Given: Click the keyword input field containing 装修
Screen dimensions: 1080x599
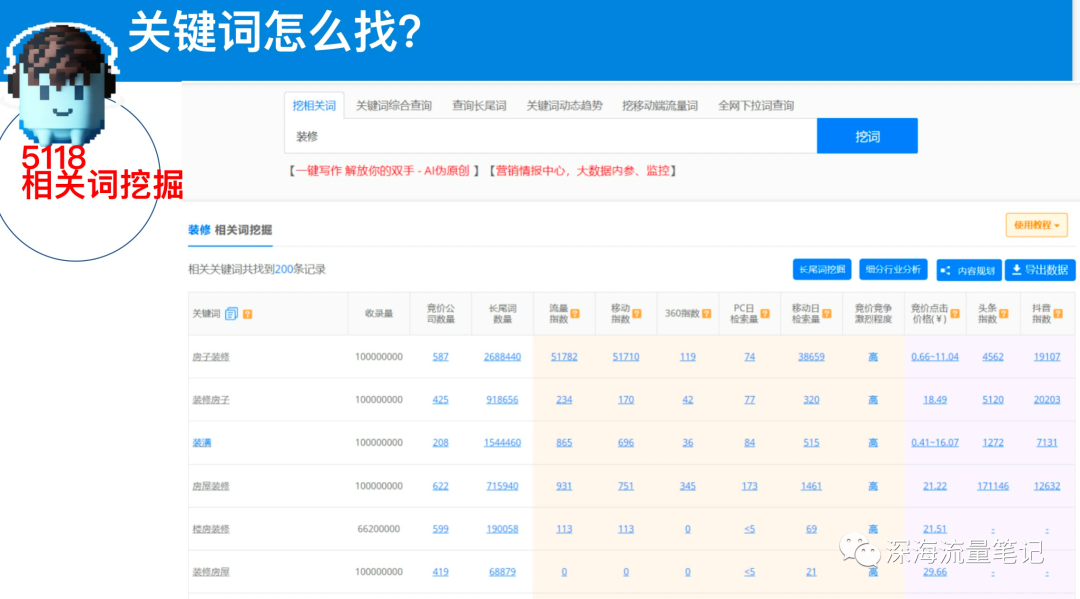Looking at the screenshot, I should (x=550, y=136).
